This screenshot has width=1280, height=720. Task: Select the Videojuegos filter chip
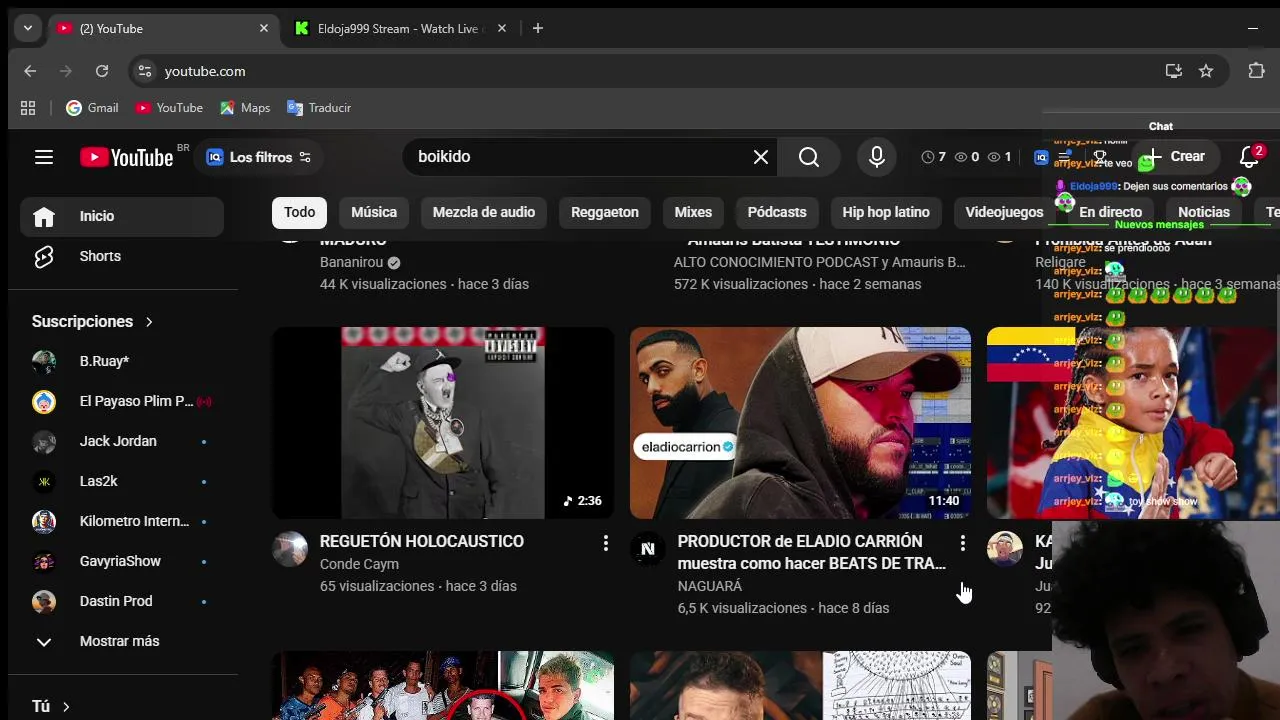tap(1004, 212)
